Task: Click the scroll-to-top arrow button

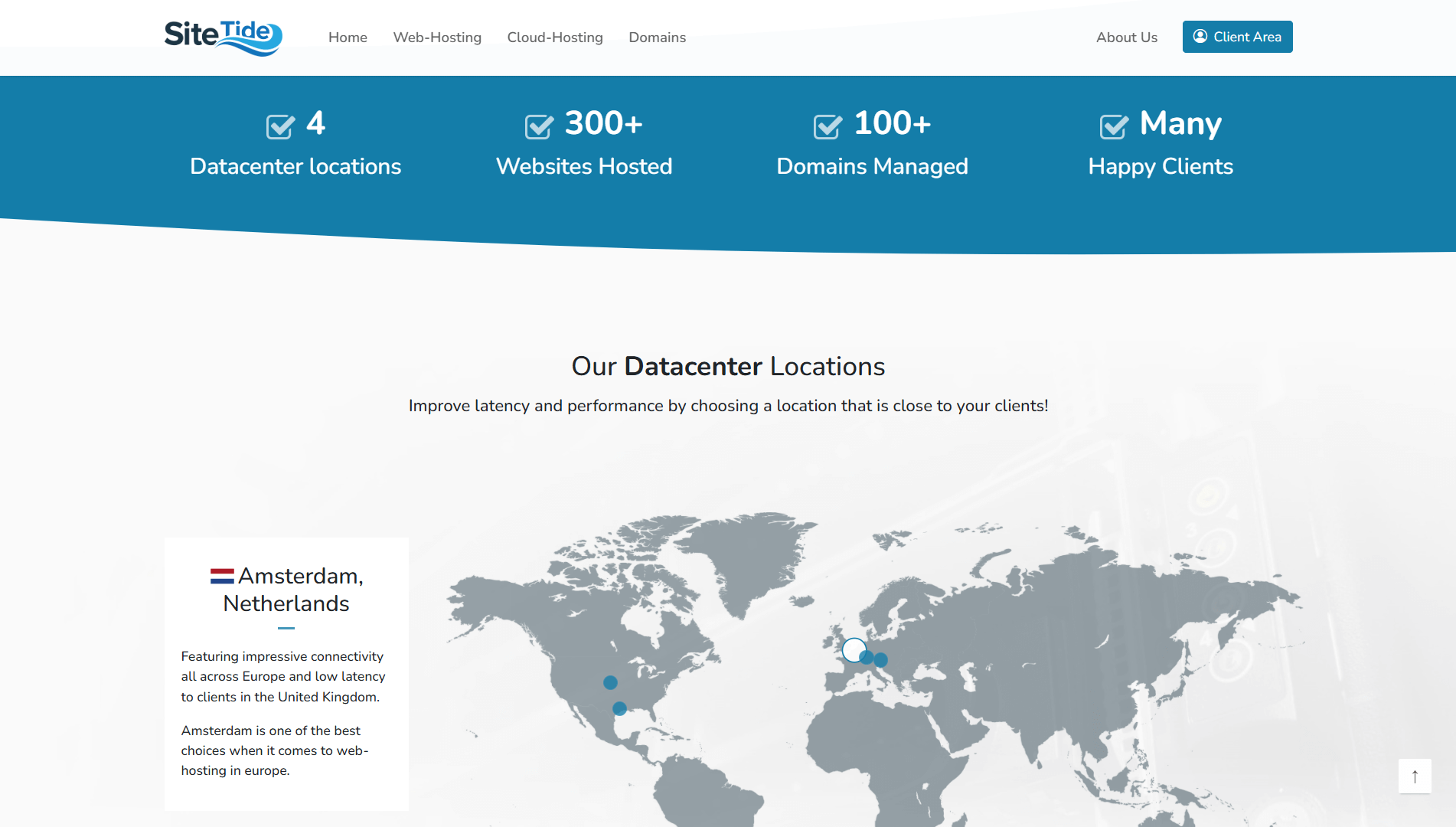Action: pyautogui.click(x=1414, y=776)
